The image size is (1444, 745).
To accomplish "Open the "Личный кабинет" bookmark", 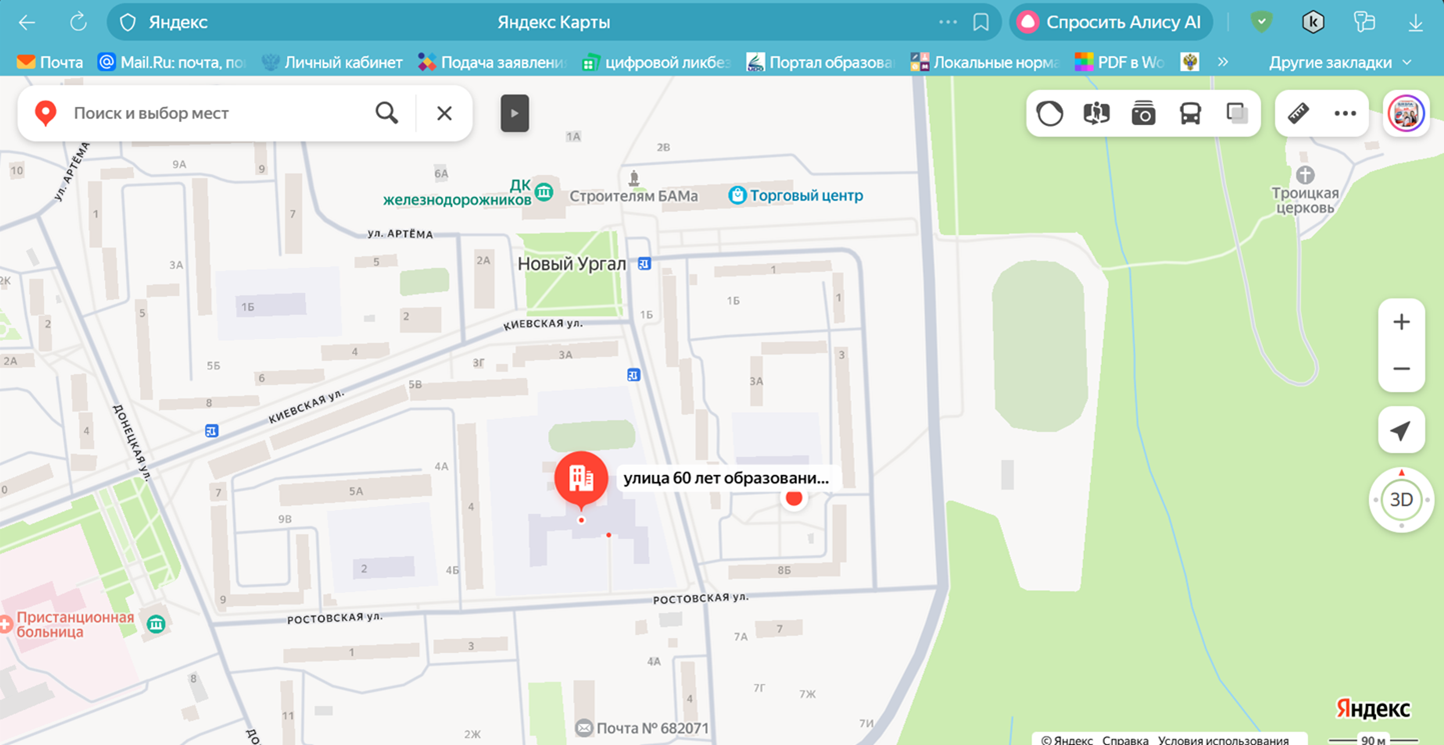I will coord(331,62).
